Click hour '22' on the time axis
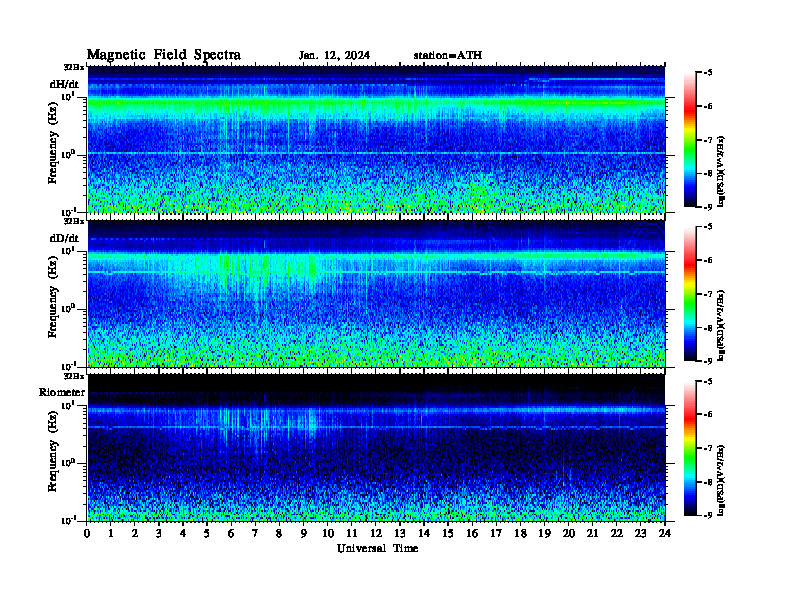 [617, 534]
